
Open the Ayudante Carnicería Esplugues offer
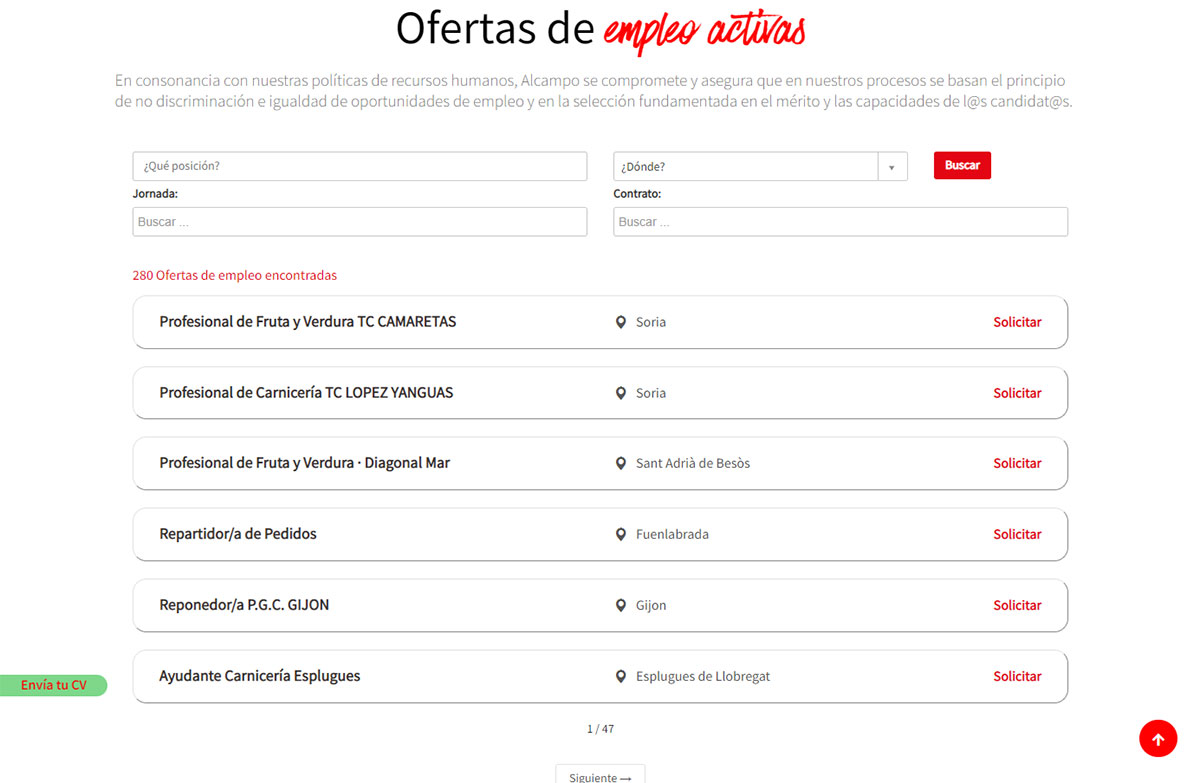260,676
